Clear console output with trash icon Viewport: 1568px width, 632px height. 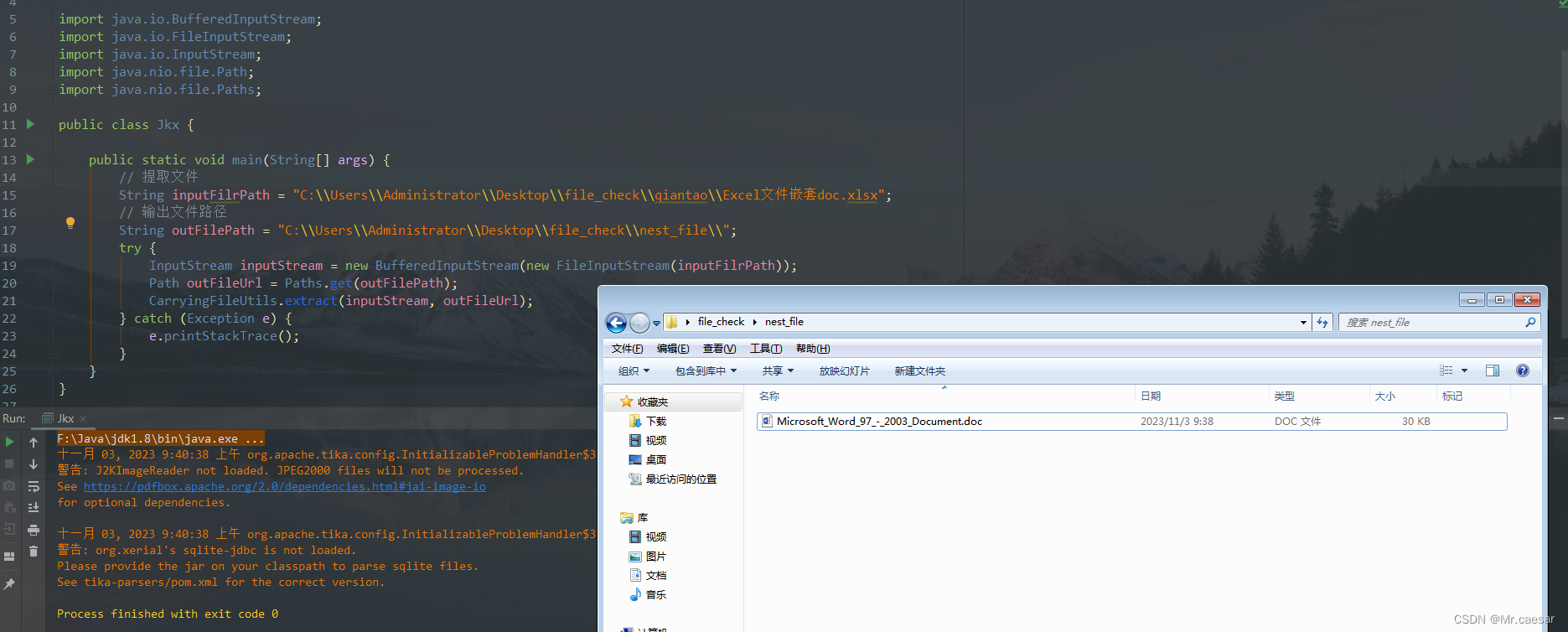click(x=34, y=551)
